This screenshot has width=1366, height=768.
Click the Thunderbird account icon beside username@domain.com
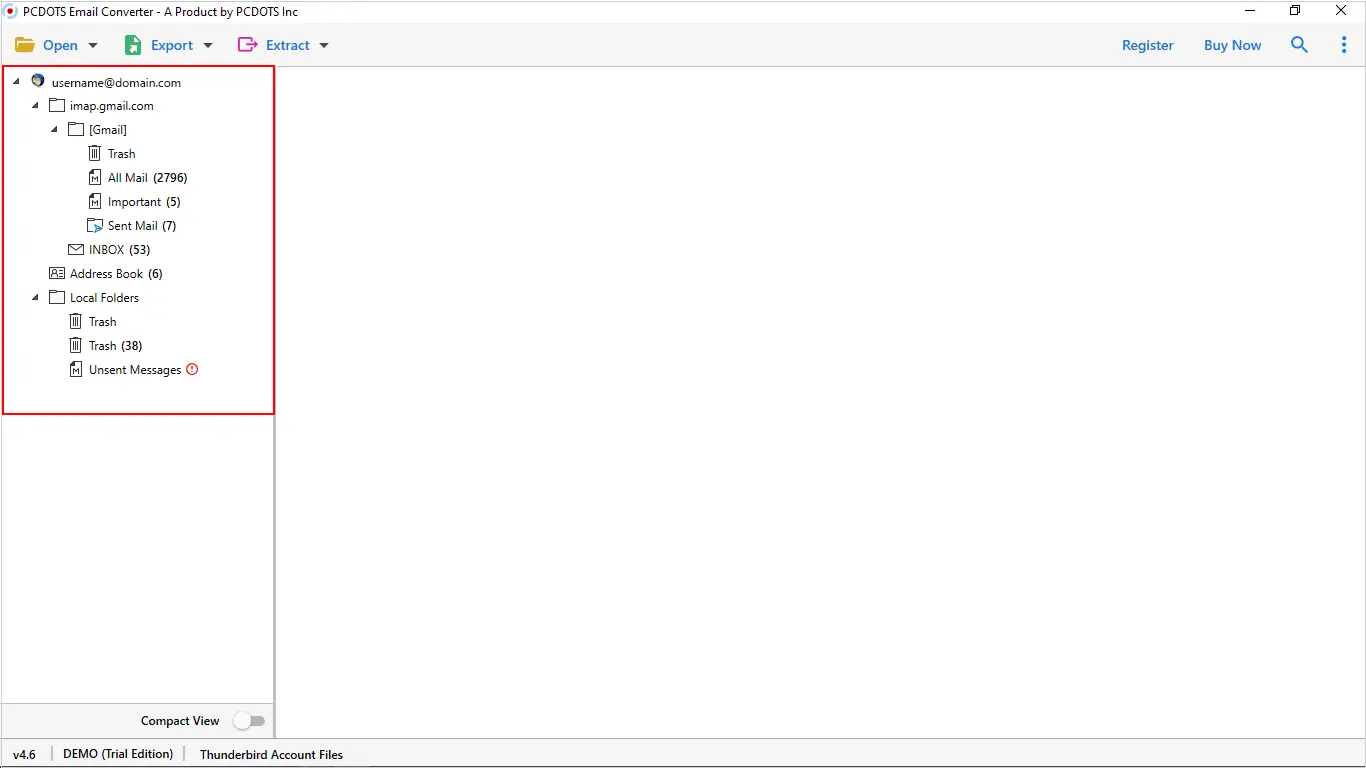point(38,81)
